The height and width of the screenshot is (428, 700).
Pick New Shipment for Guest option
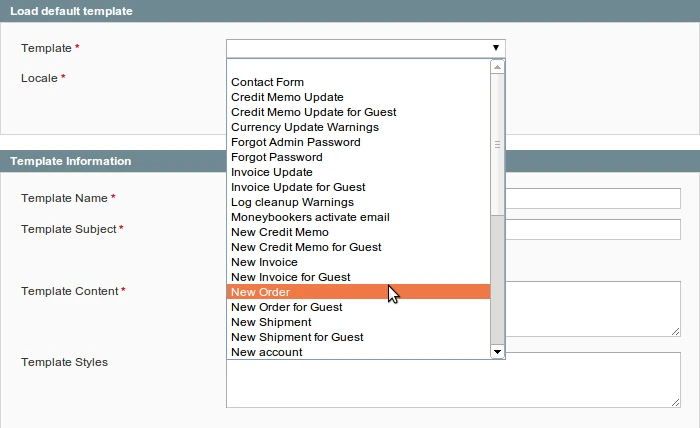[358, 337]
